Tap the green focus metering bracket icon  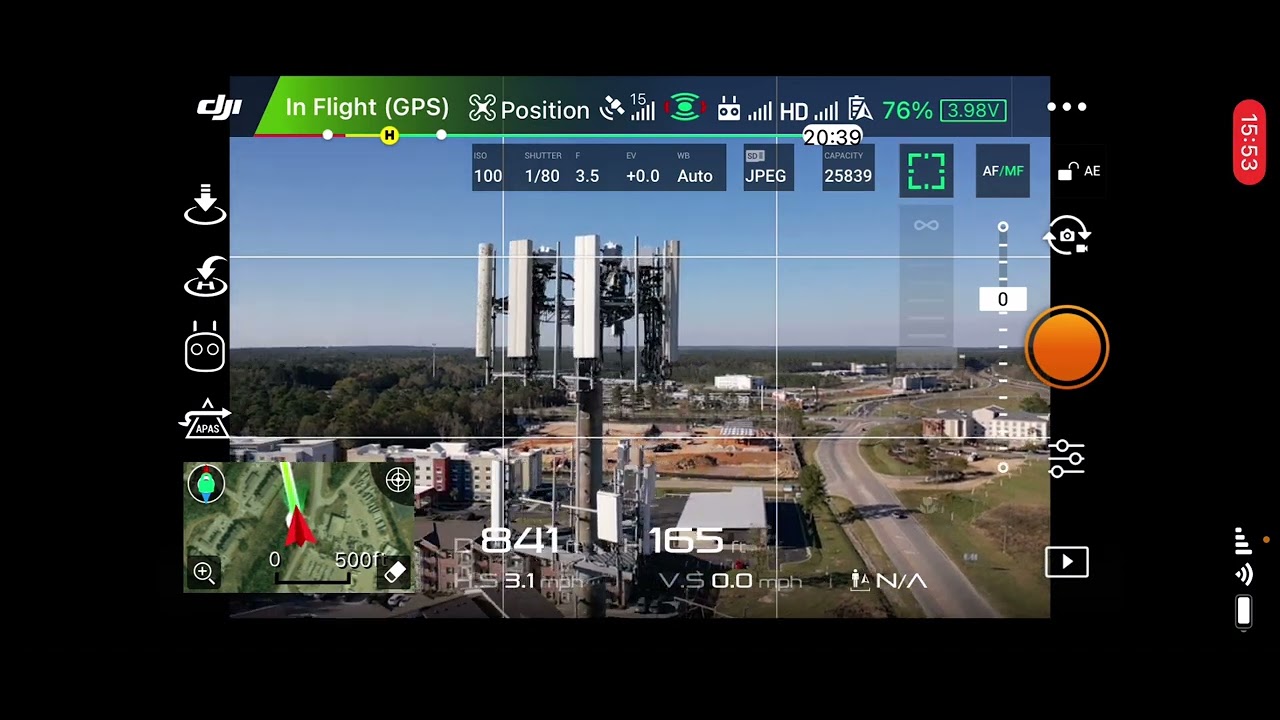[x=926, y=171]
